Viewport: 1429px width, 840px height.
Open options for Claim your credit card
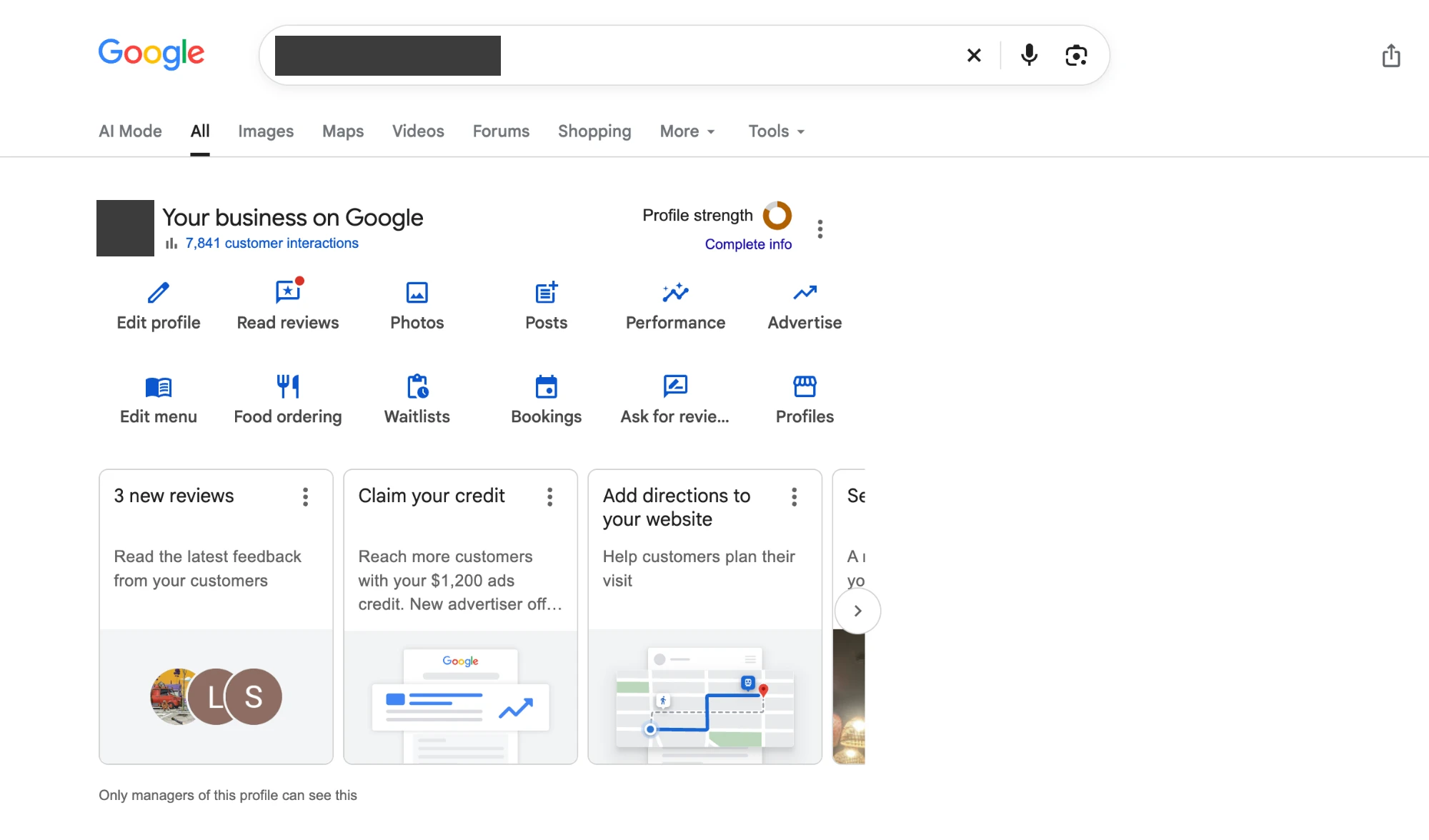(x=549, y=497)
